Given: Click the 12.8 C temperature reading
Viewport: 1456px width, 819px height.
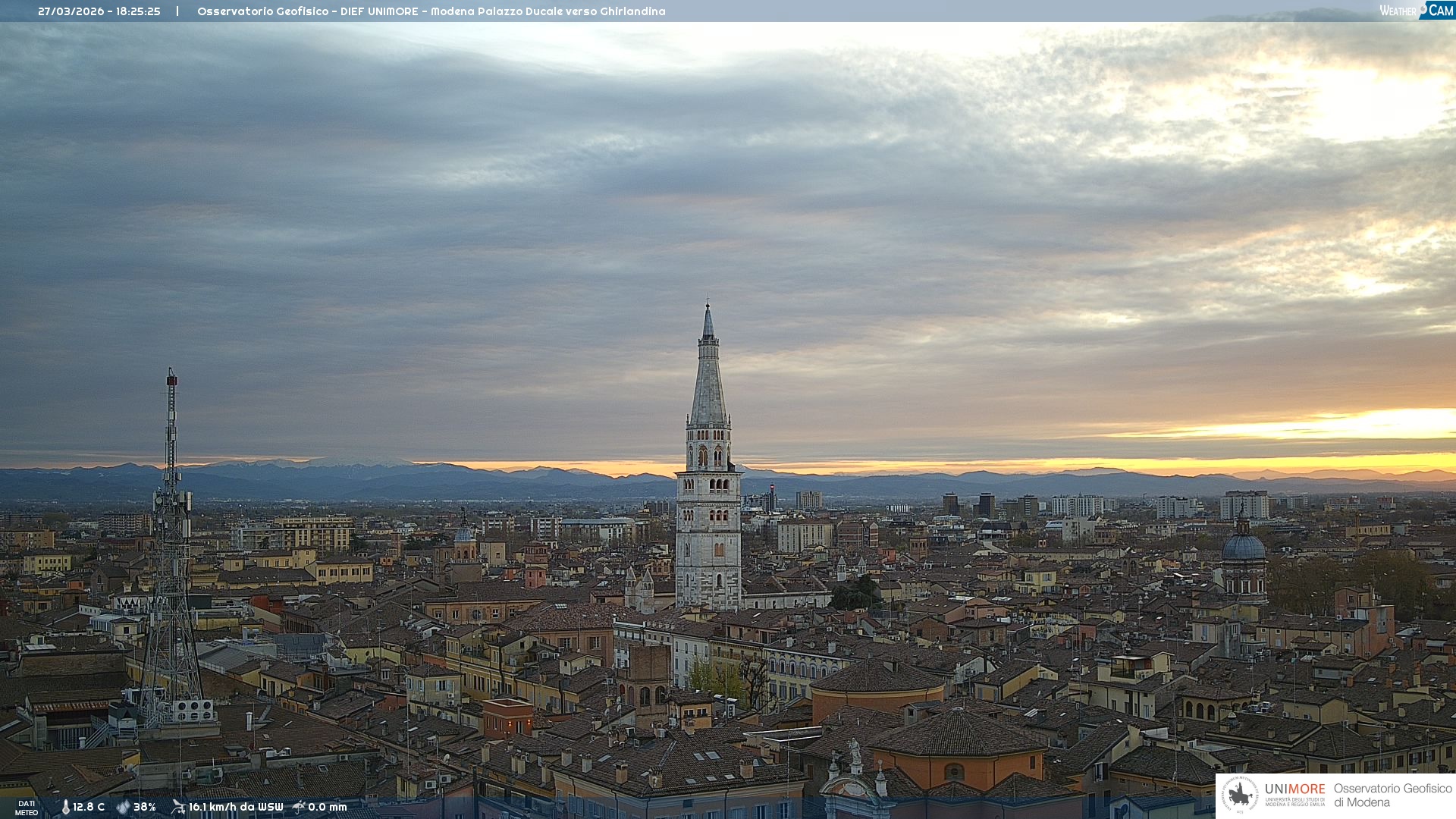Looking at the screenshot, I should pyautogui.click(x=89, y=807).
